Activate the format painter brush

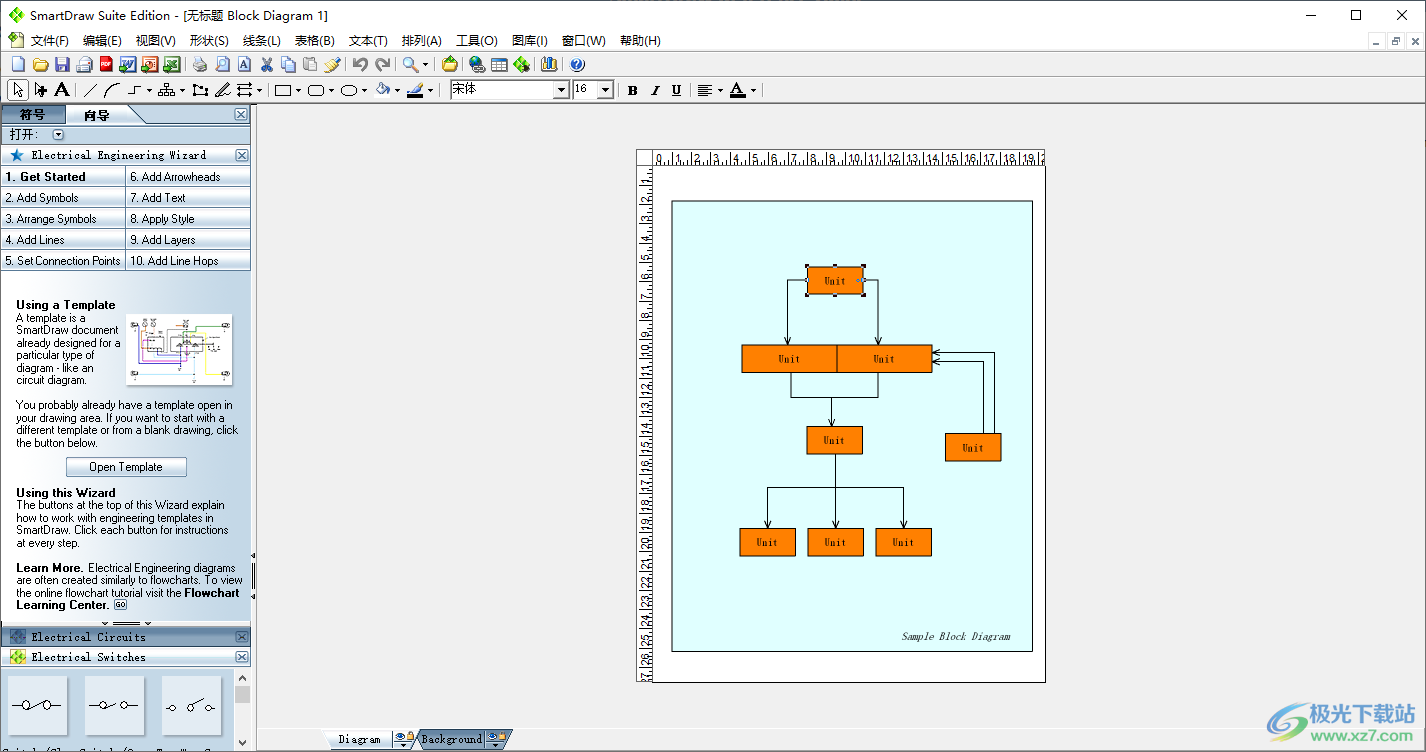[332, 64]
